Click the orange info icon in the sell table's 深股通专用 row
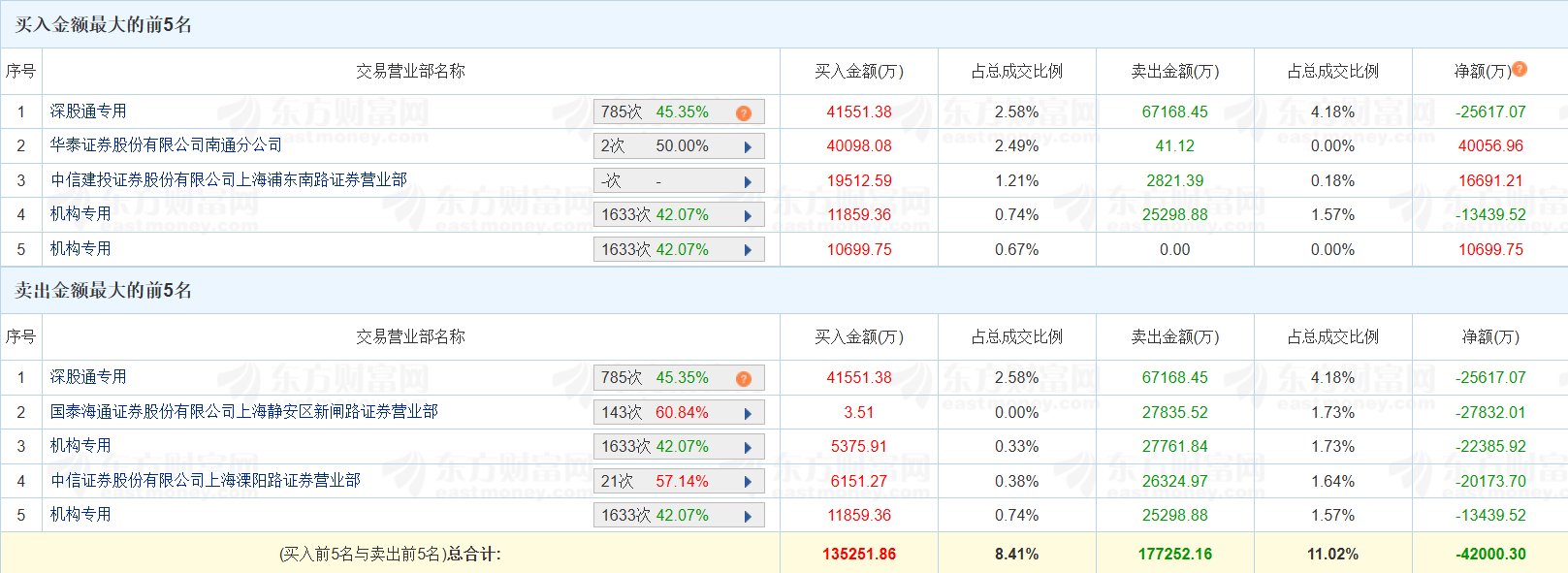The height and width of the screenshot is (573, 1568). 744,378
